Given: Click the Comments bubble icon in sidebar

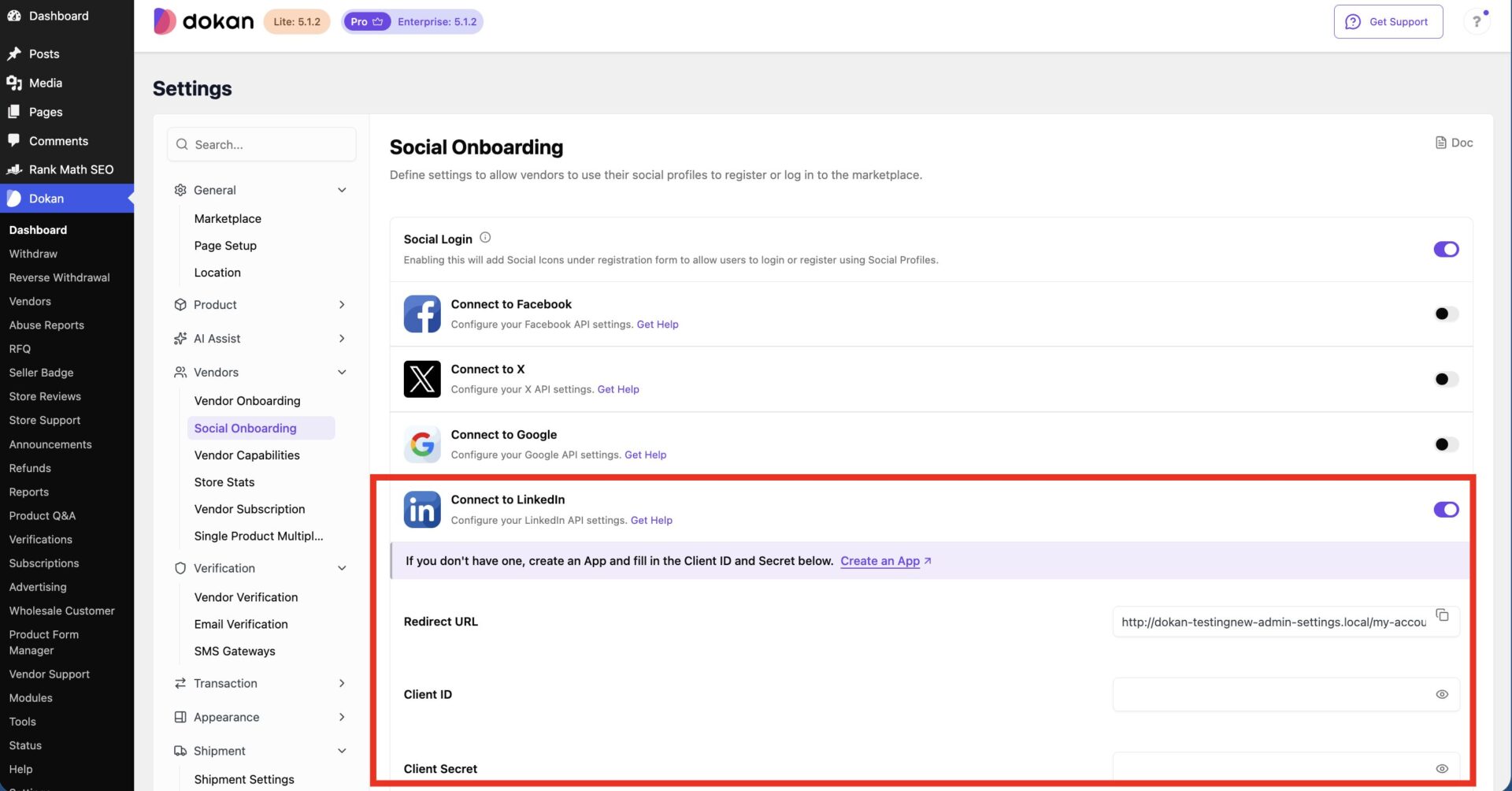Looking at the screenshot, I should (14, 140).
